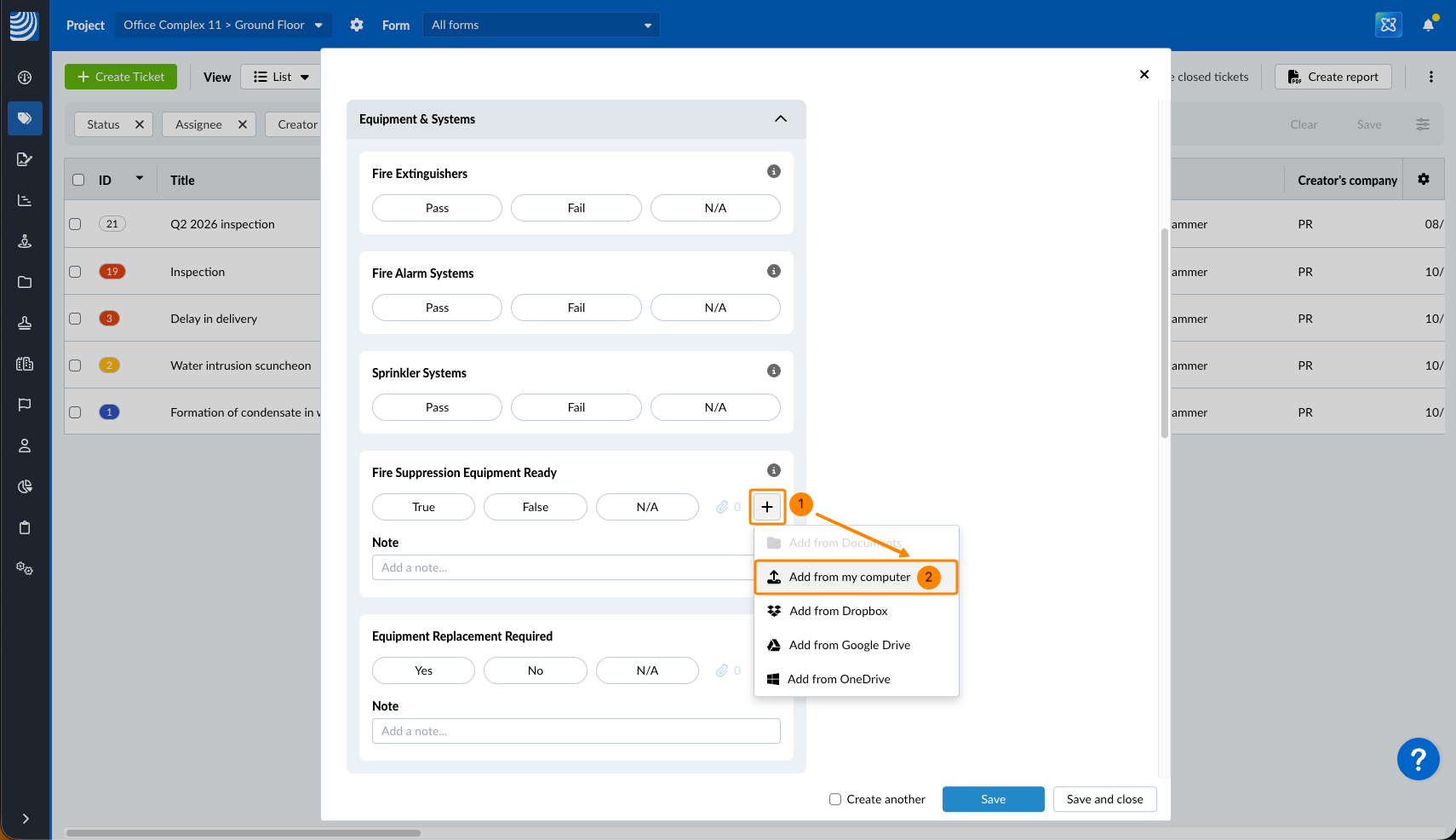The height and width of the screenshot is (840, 1456).
Task: Click info icon for Fire Extinguishers
Action: point(773,171)
